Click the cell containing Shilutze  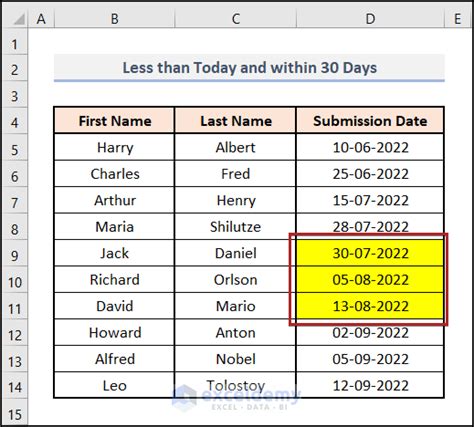235,227
